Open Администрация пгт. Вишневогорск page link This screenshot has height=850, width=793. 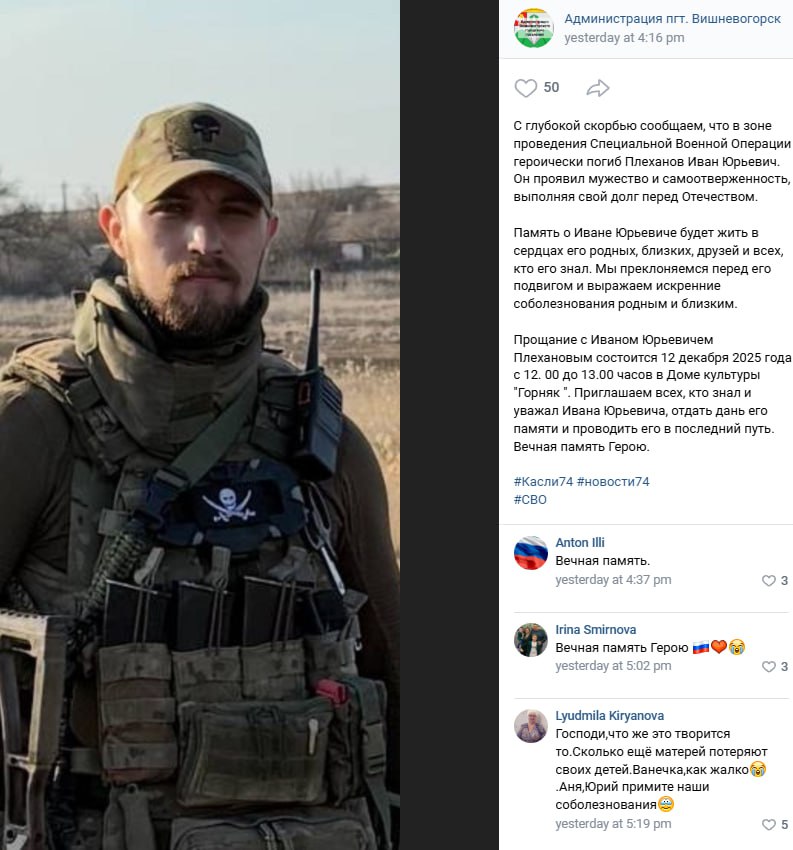pos(672,18)
